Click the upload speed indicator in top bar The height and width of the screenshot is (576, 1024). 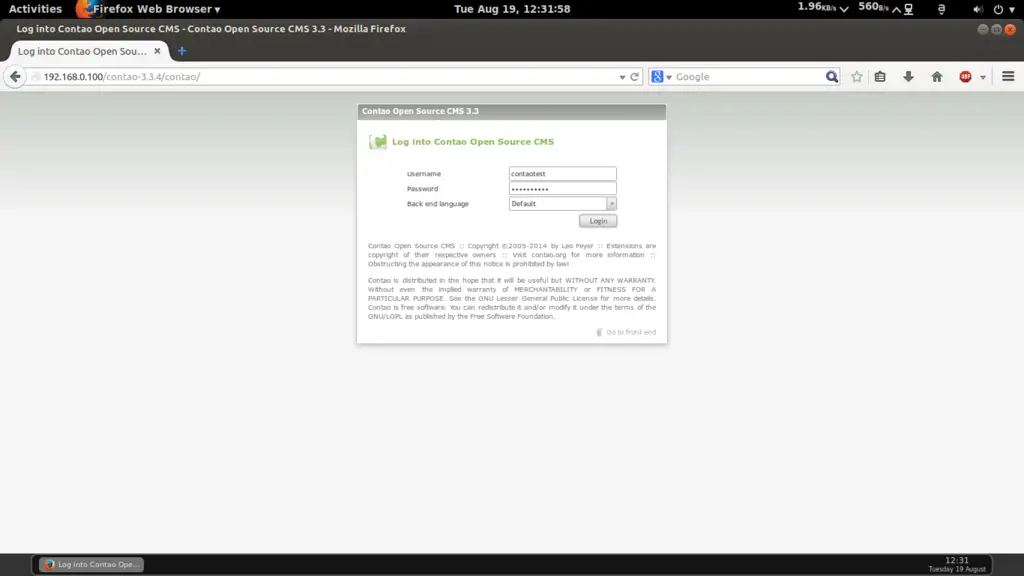(880, 8)
